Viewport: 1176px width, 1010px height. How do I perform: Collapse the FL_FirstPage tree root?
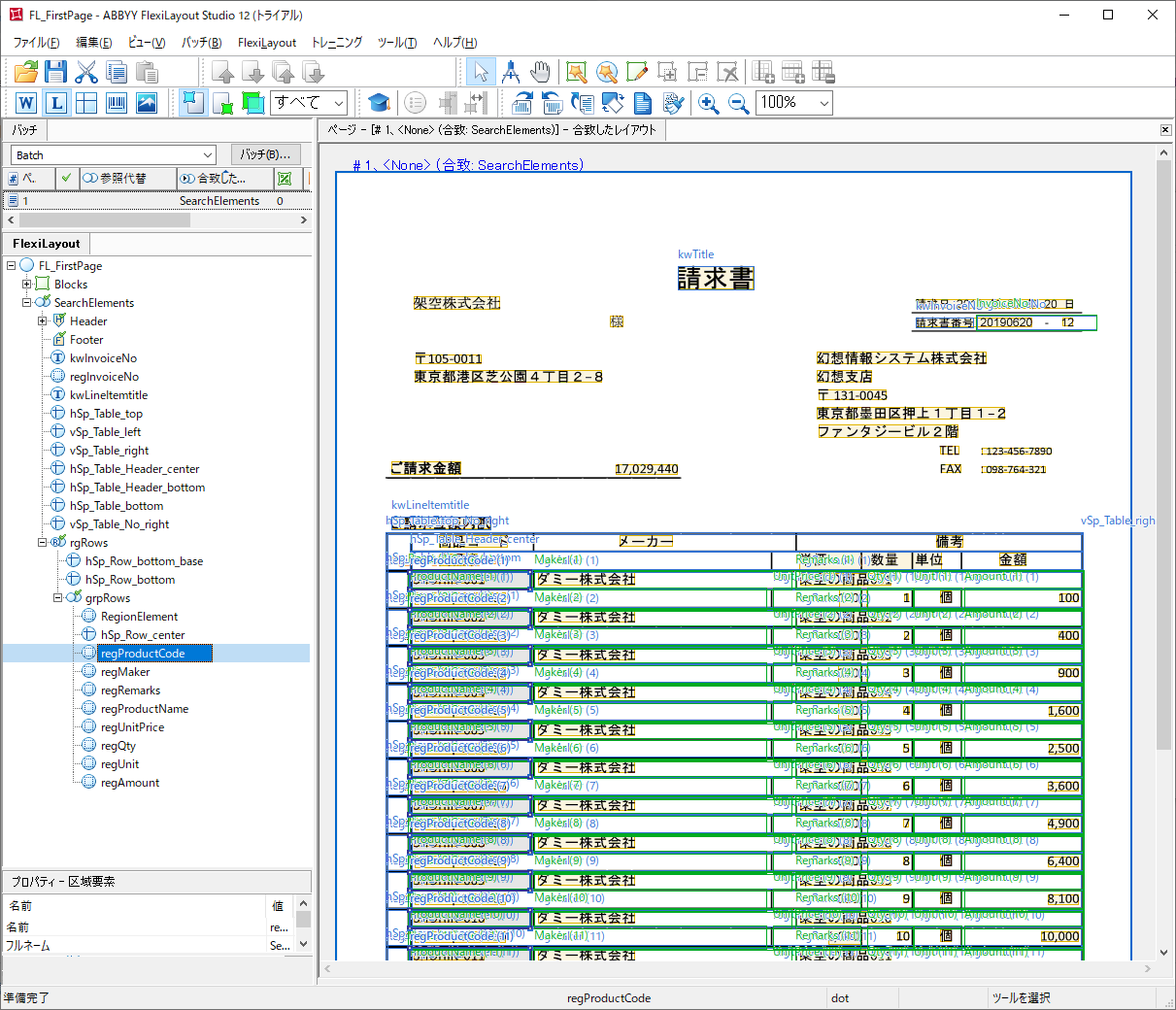(x=12, y=265)
